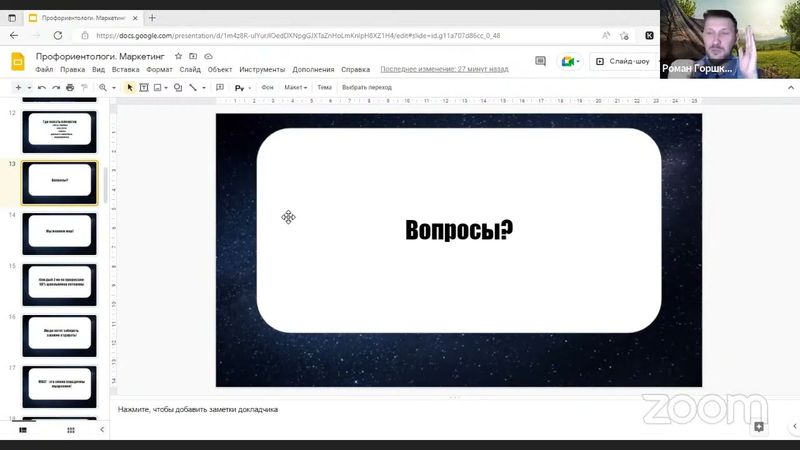800x450 pixels.
Task: Click the Pear Deck add-on icon
Action: click(x=239, y=88)
